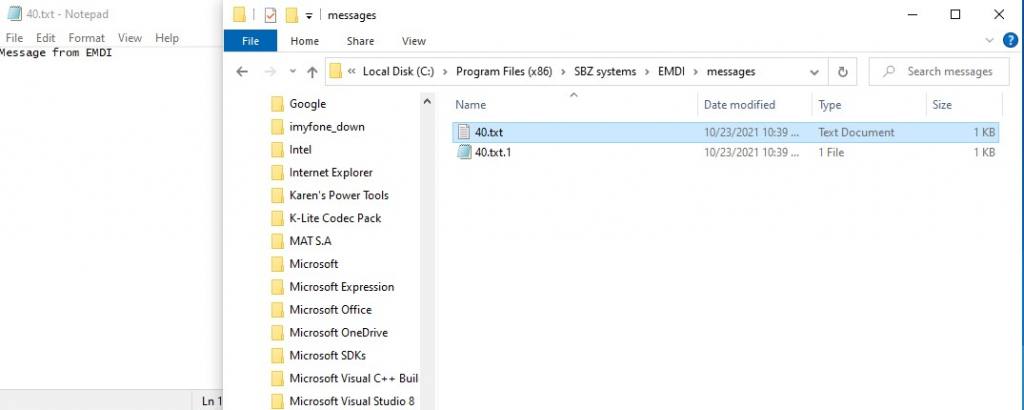Open Edit menu in Notepad

(46, 39)
